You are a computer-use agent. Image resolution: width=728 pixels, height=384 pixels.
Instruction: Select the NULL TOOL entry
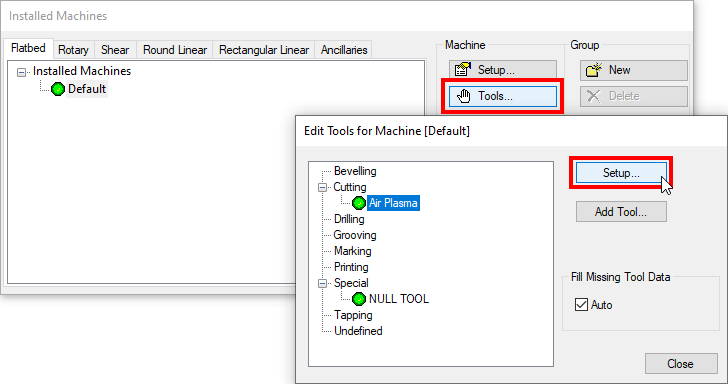(399, 299)
